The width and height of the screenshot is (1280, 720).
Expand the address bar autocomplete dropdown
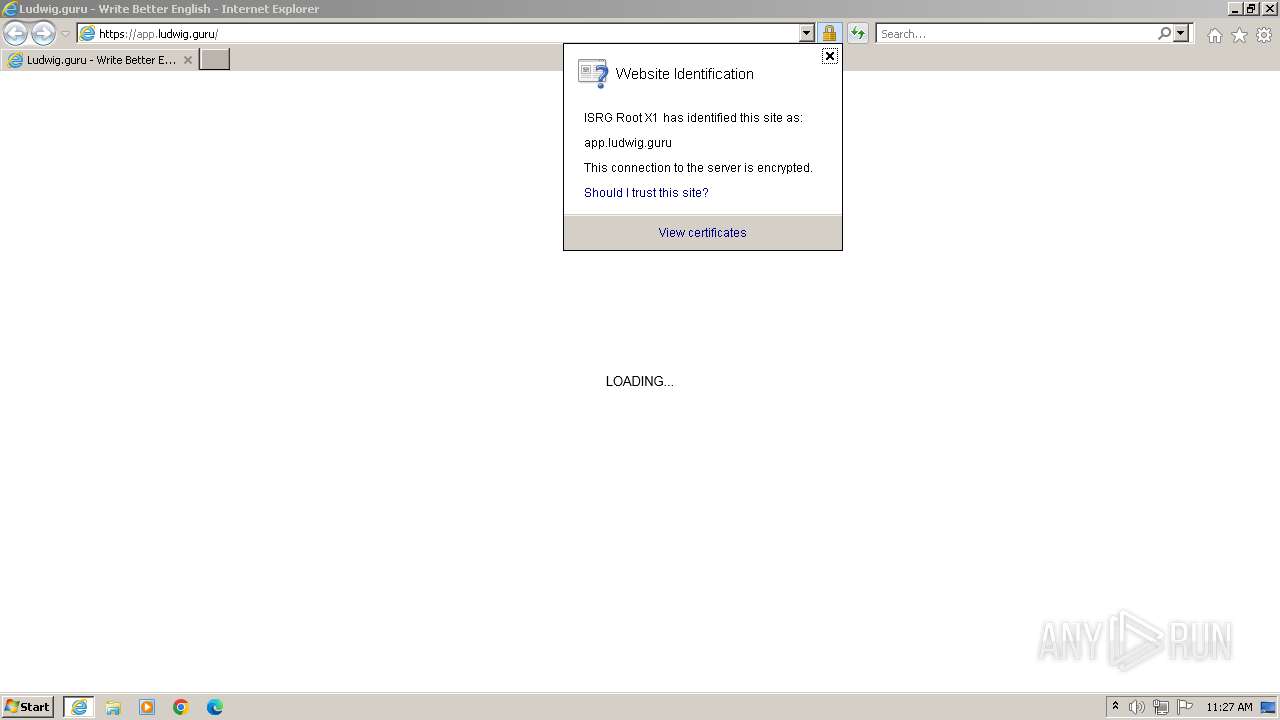click(807, 34)
